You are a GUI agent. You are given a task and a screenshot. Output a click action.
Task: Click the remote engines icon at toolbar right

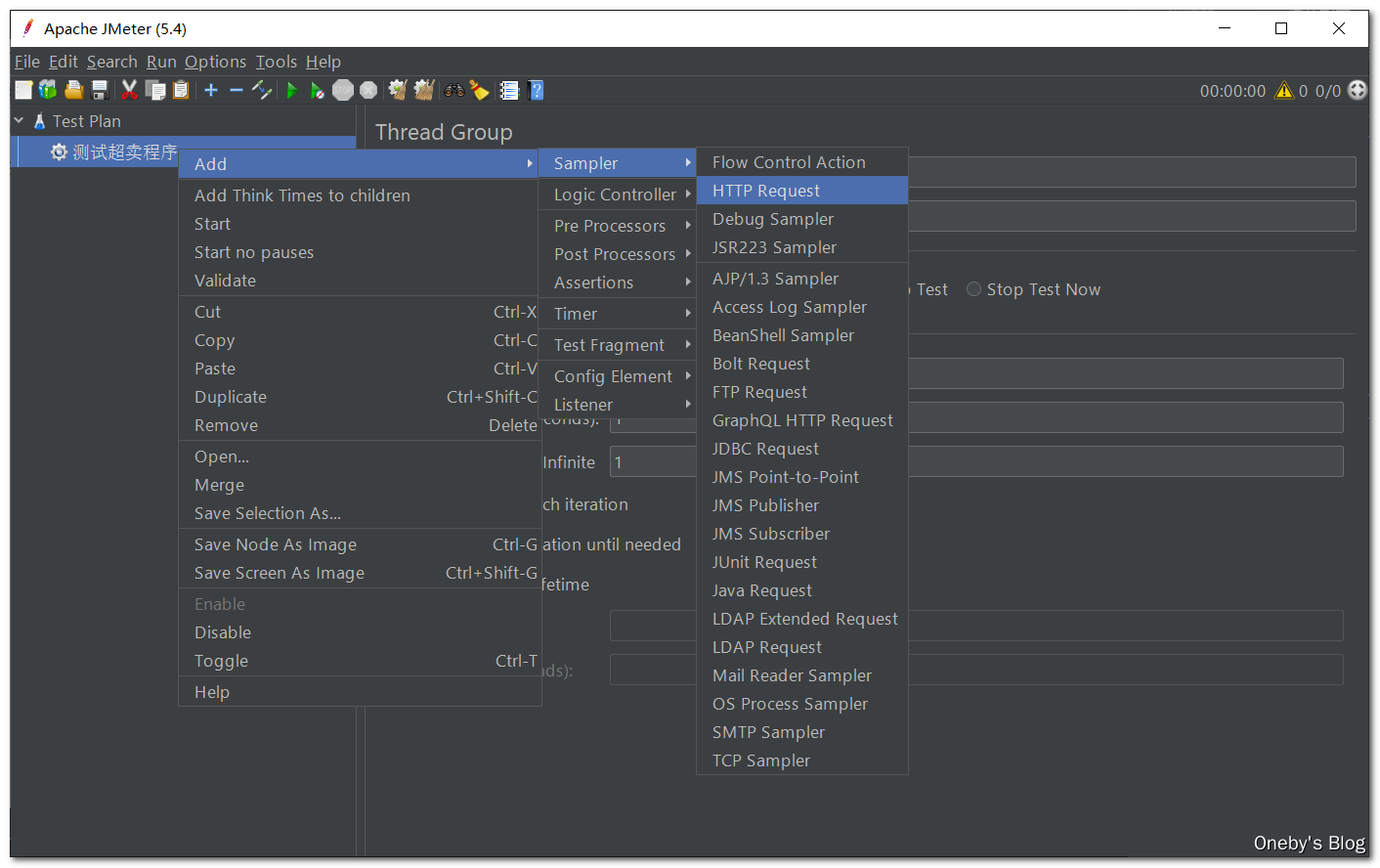[x=1357, y=90]
